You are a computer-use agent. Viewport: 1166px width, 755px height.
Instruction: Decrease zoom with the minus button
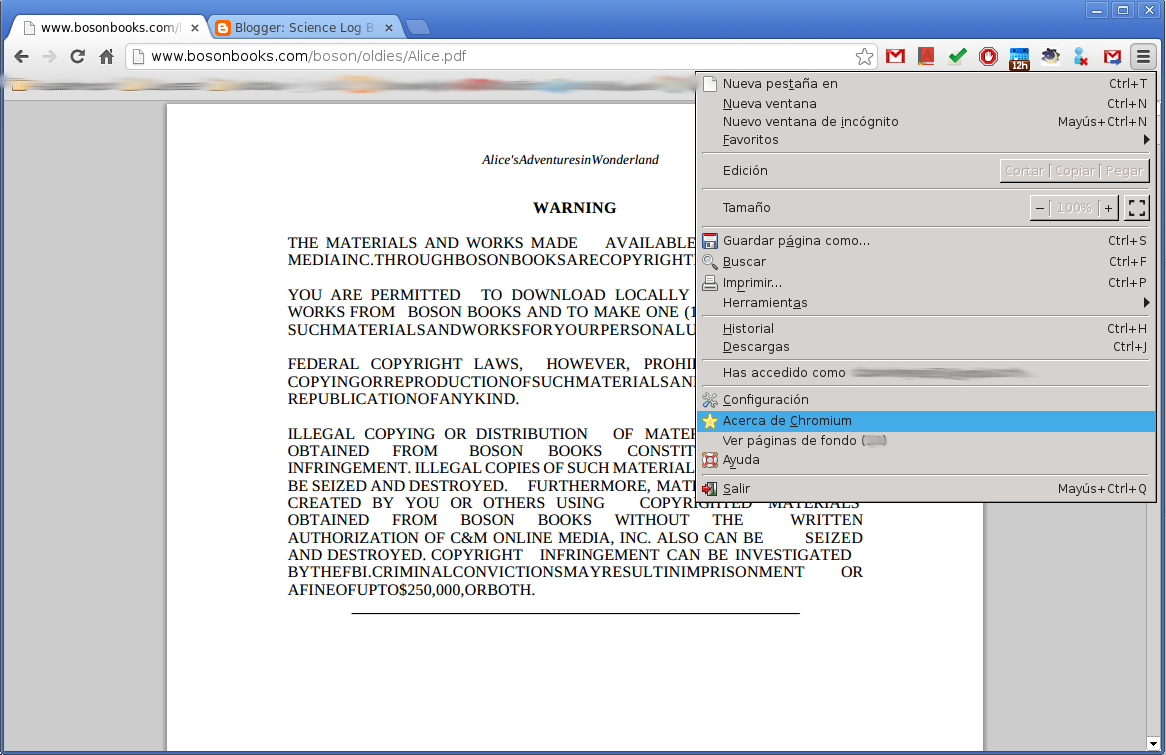[1040, 208]
